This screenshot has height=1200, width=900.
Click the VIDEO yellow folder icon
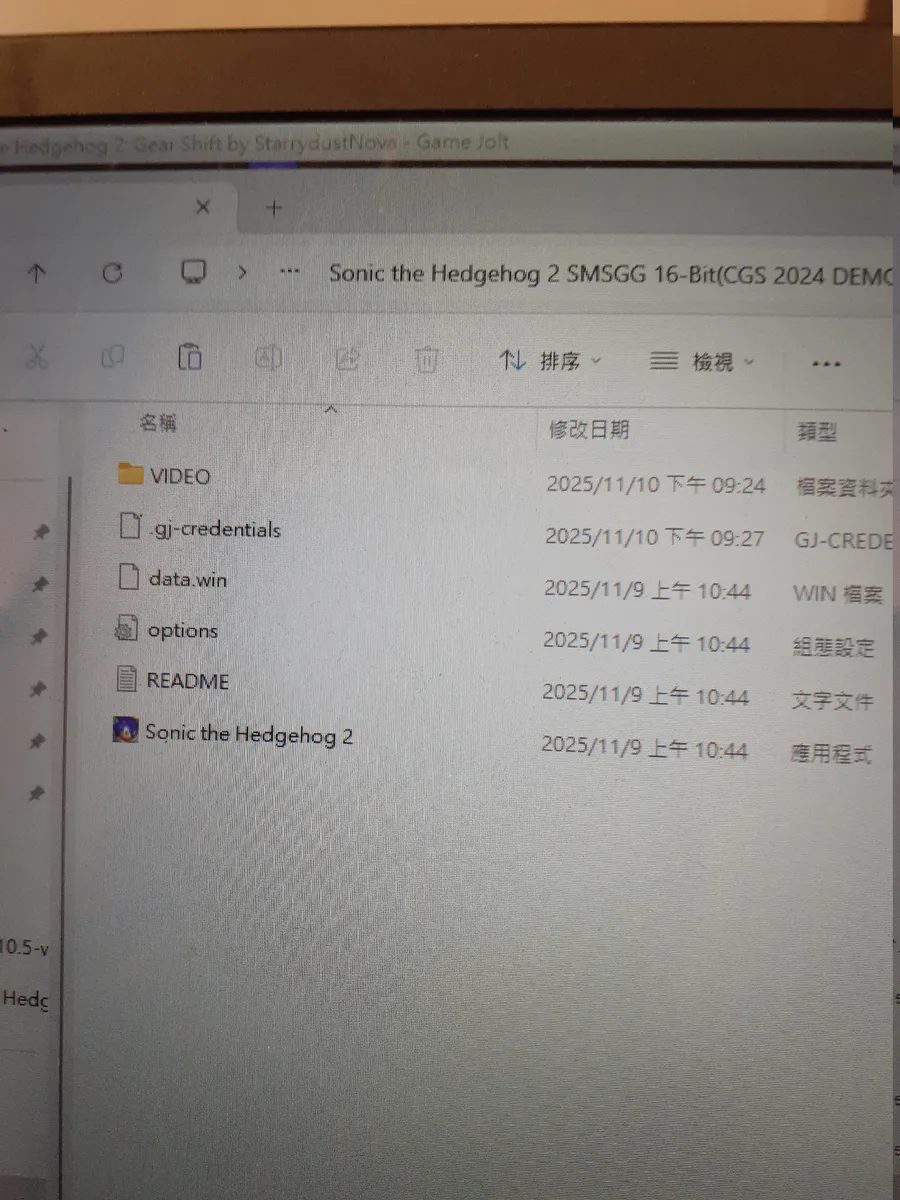[130, 474]
